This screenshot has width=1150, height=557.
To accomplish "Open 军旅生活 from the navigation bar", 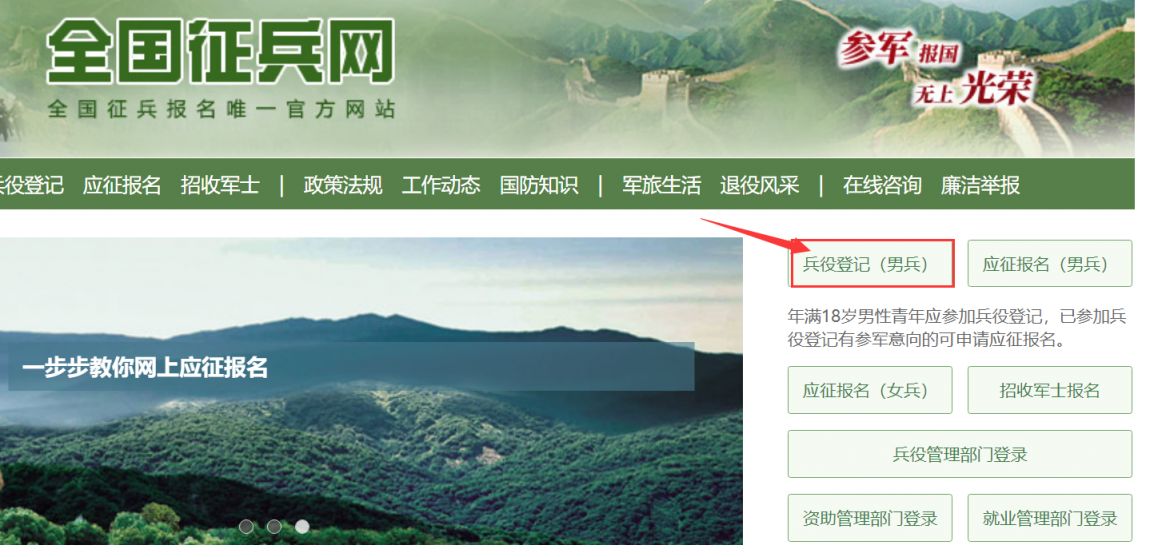I will [x=662, y=185].
